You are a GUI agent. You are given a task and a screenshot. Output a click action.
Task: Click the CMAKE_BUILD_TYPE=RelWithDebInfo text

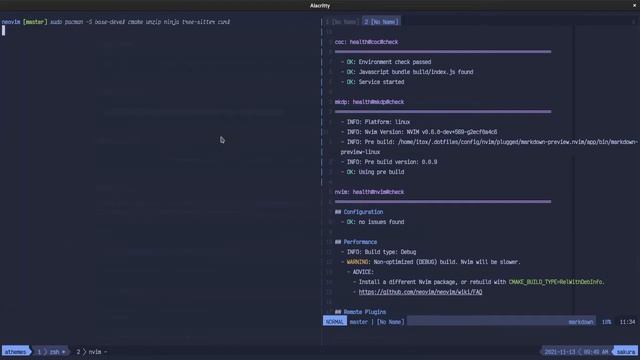[555, 282]
